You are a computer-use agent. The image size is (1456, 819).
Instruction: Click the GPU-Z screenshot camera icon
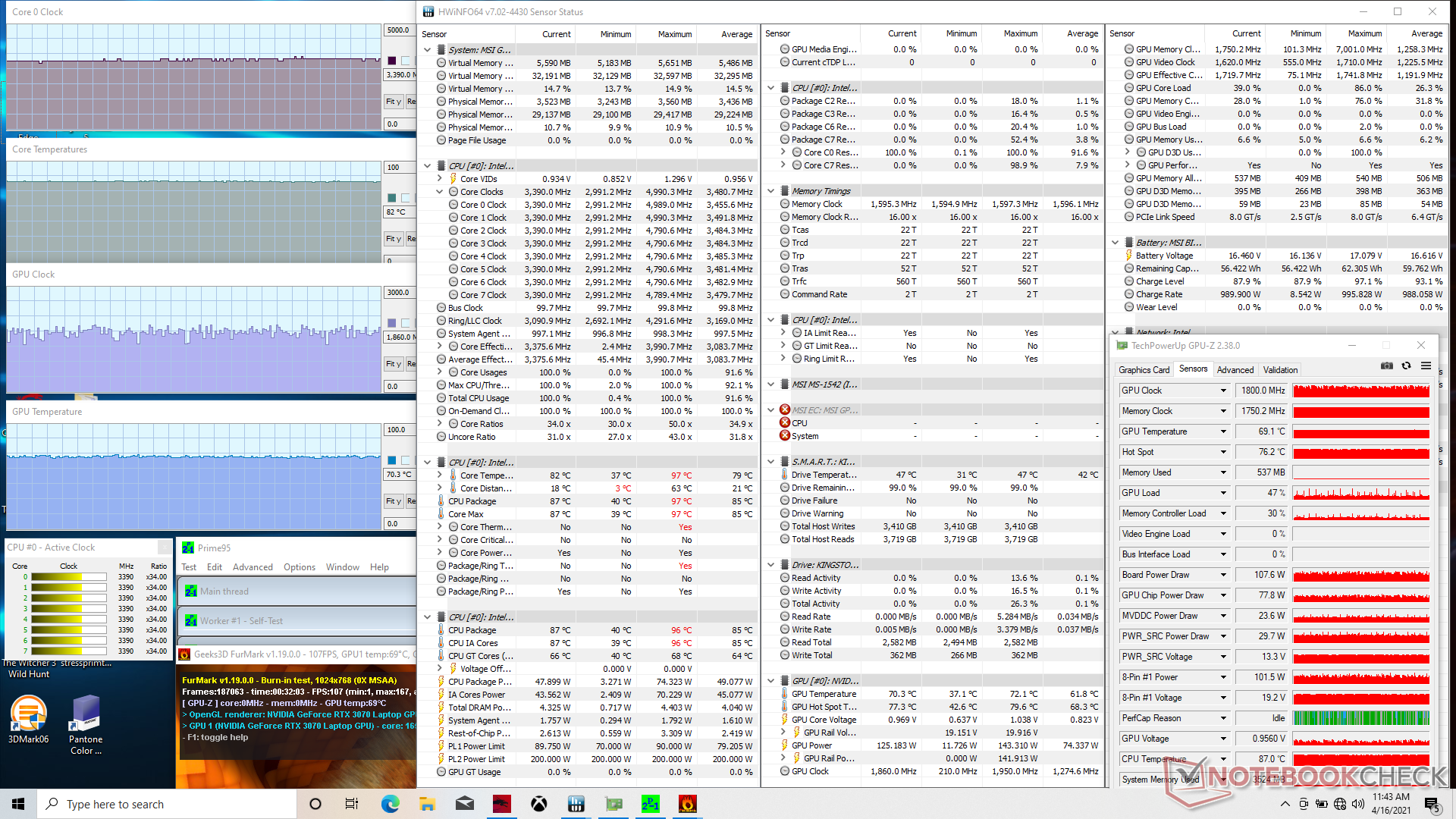click(x=1387, y=366)
